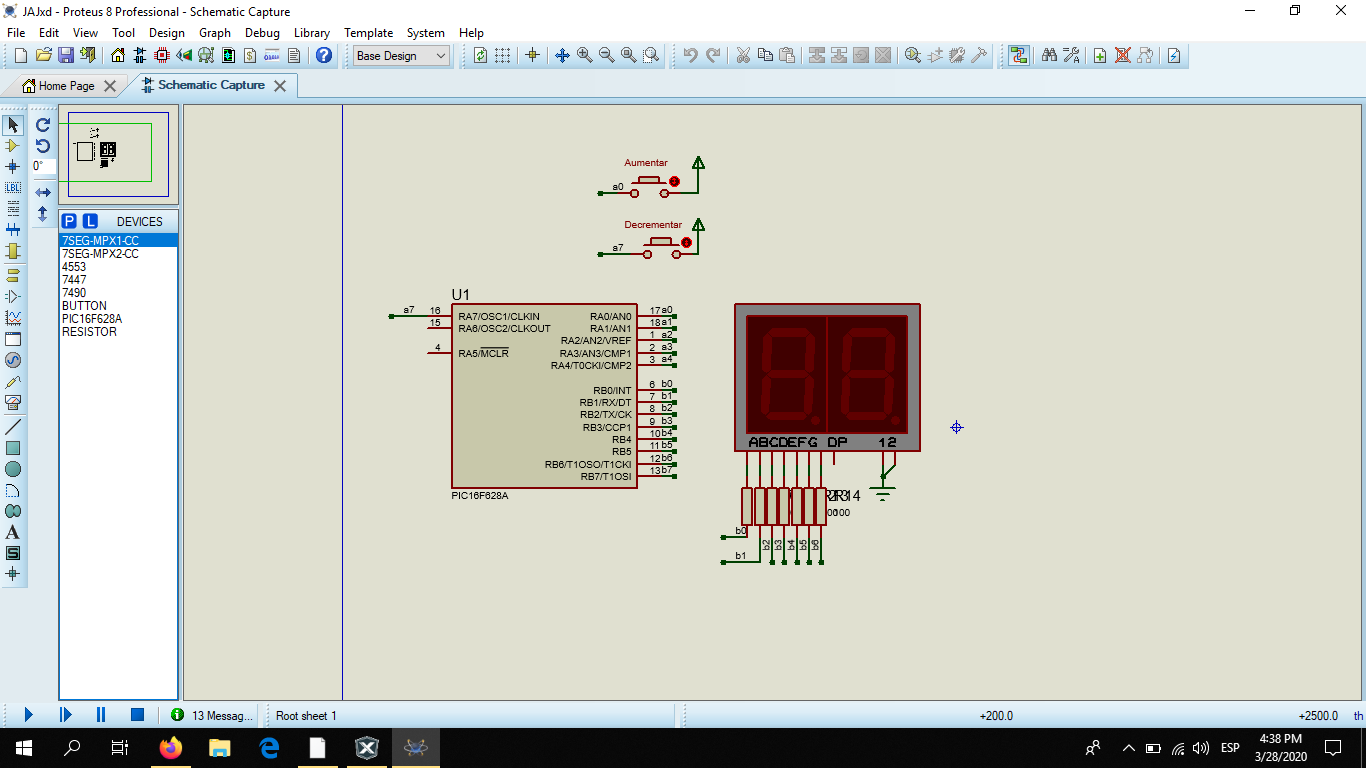
Task: Close the Schematic Capture tab
Action: click(x=280, y=86)
